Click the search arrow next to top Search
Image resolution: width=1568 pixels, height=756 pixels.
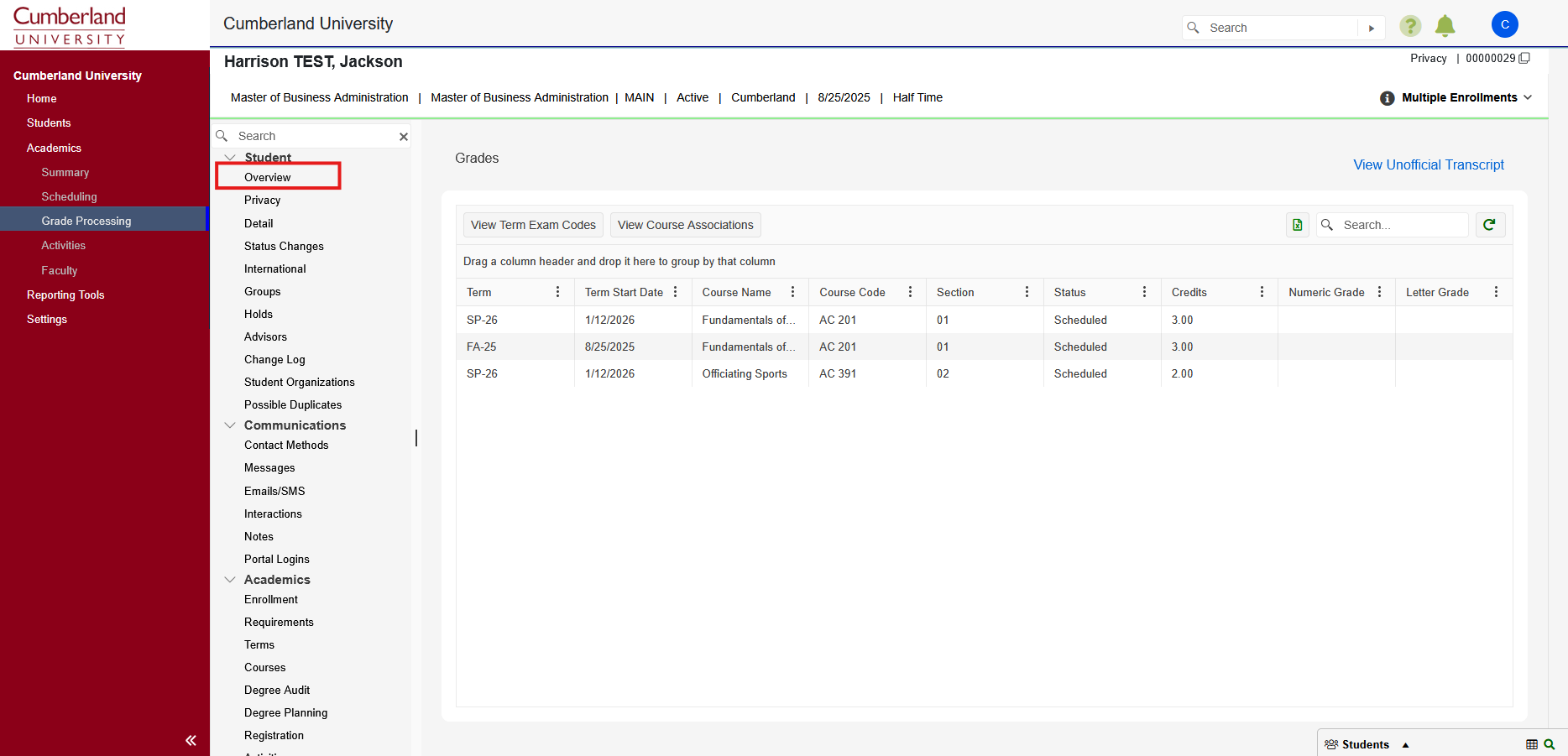click(x=1372, y=28)
